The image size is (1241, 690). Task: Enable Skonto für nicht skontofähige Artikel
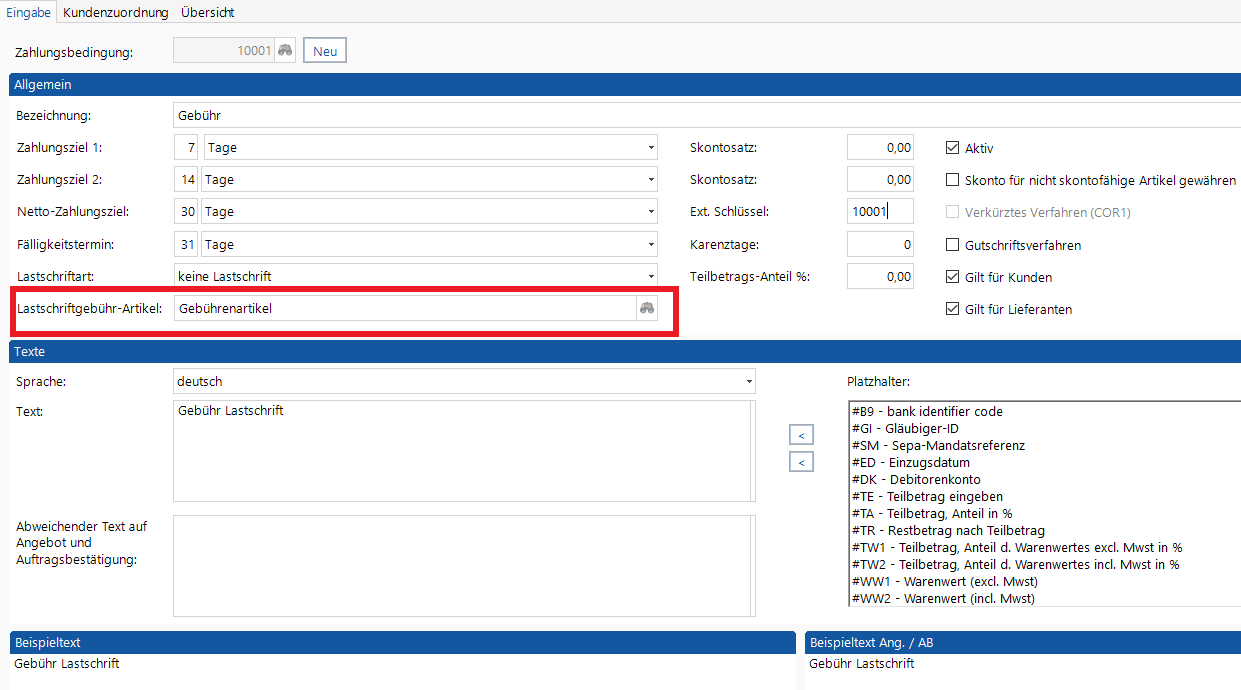(x=952, y=180)
